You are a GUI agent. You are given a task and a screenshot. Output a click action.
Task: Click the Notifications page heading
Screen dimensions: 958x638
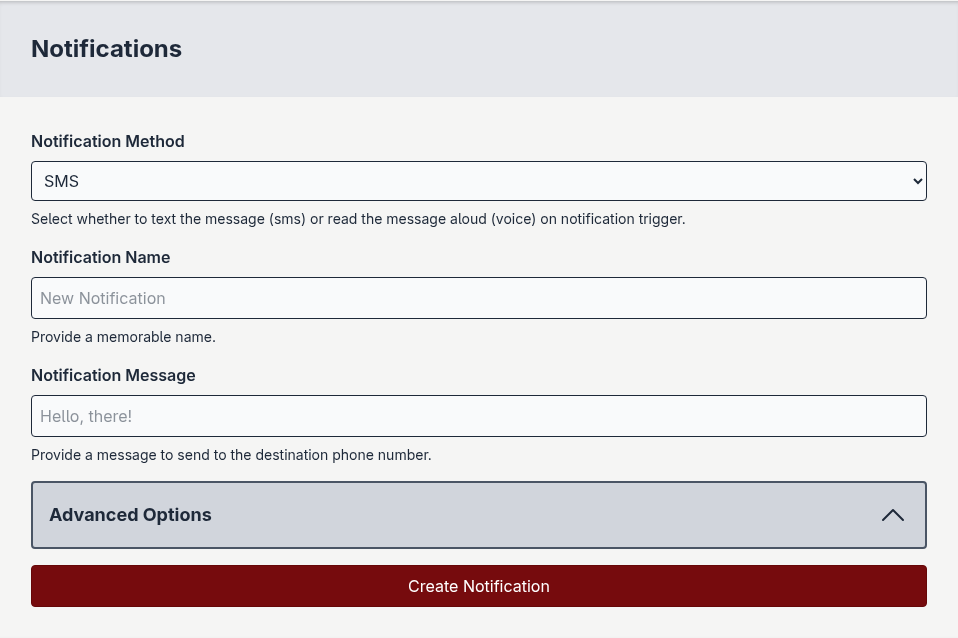coord(106,48)
